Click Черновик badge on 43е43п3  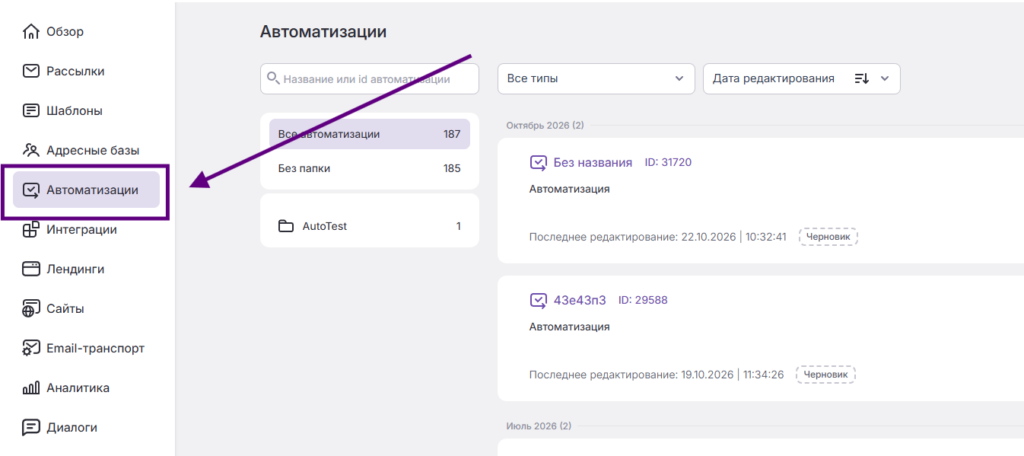pyautogui.click(x=825, y=375)
